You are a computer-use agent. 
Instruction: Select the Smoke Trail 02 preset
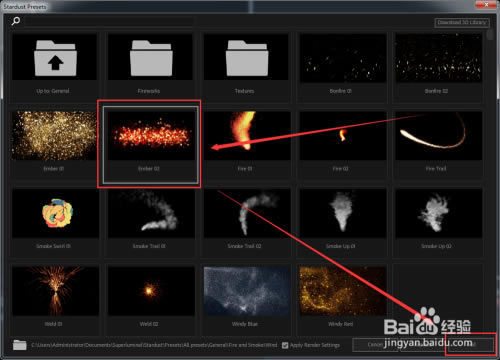246,222
